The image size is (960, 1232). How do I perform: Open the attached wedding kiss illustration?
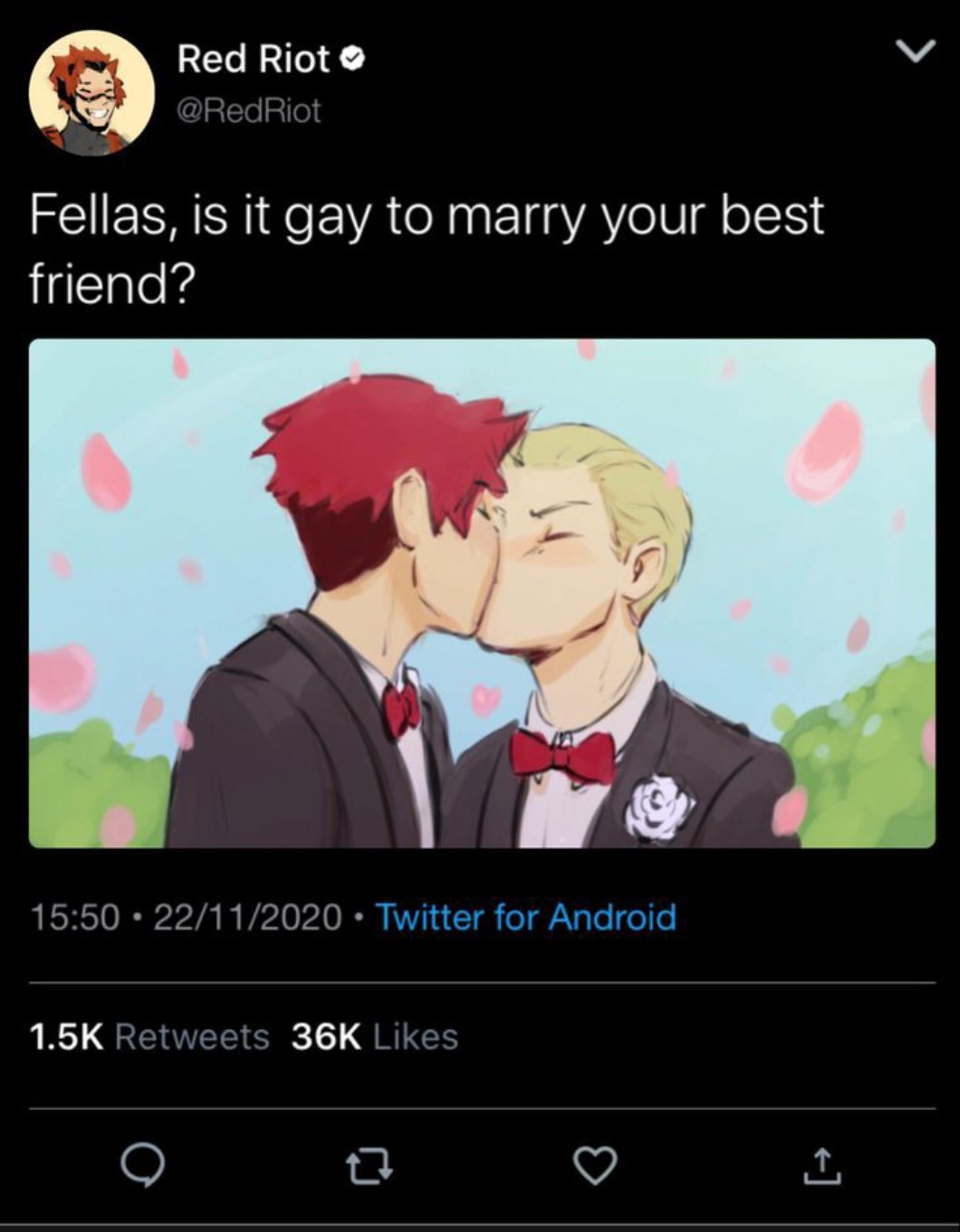482,593
